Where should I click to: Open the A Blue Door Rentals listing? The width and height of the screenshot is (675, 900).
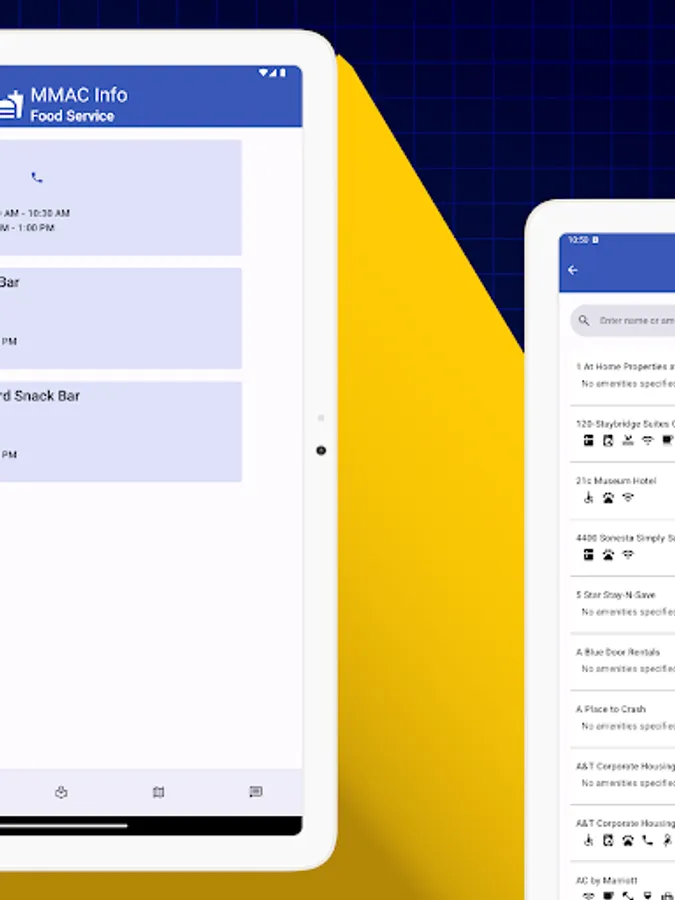623,661
